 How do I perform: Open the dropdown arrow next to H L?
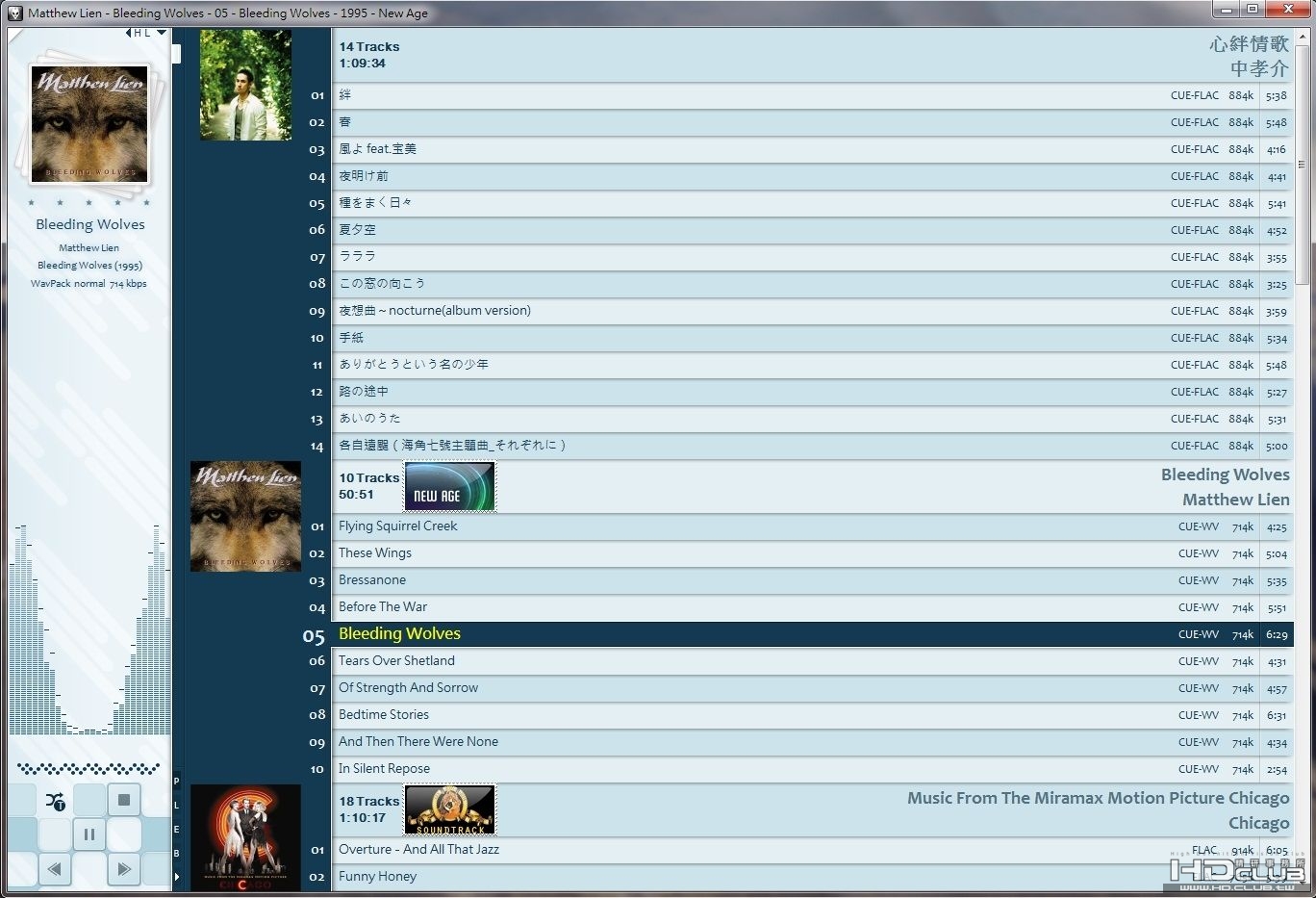162,33
